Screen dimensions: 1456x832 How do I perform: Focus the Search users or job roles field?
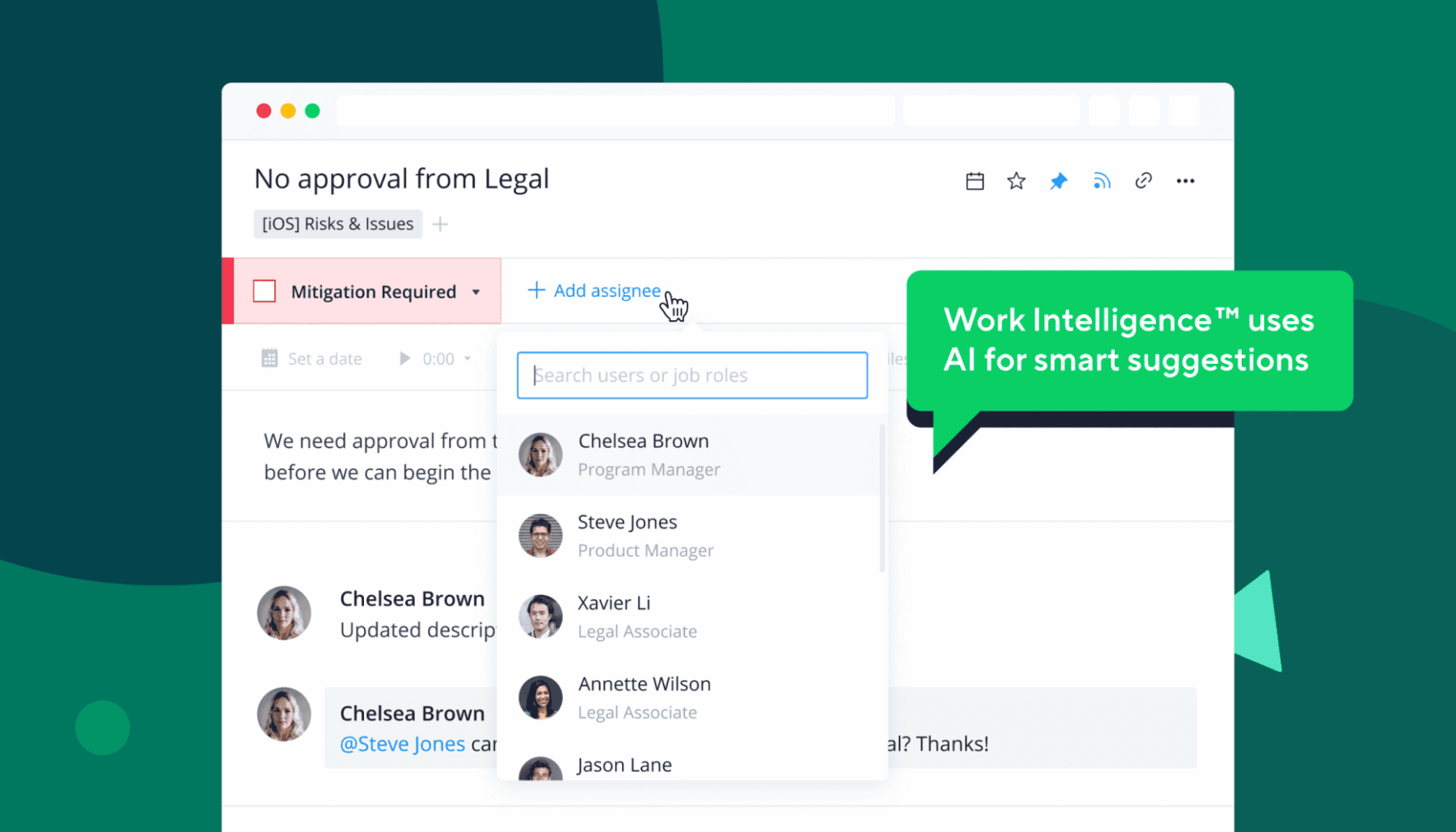pyautogui.click(x=692, y=375)
